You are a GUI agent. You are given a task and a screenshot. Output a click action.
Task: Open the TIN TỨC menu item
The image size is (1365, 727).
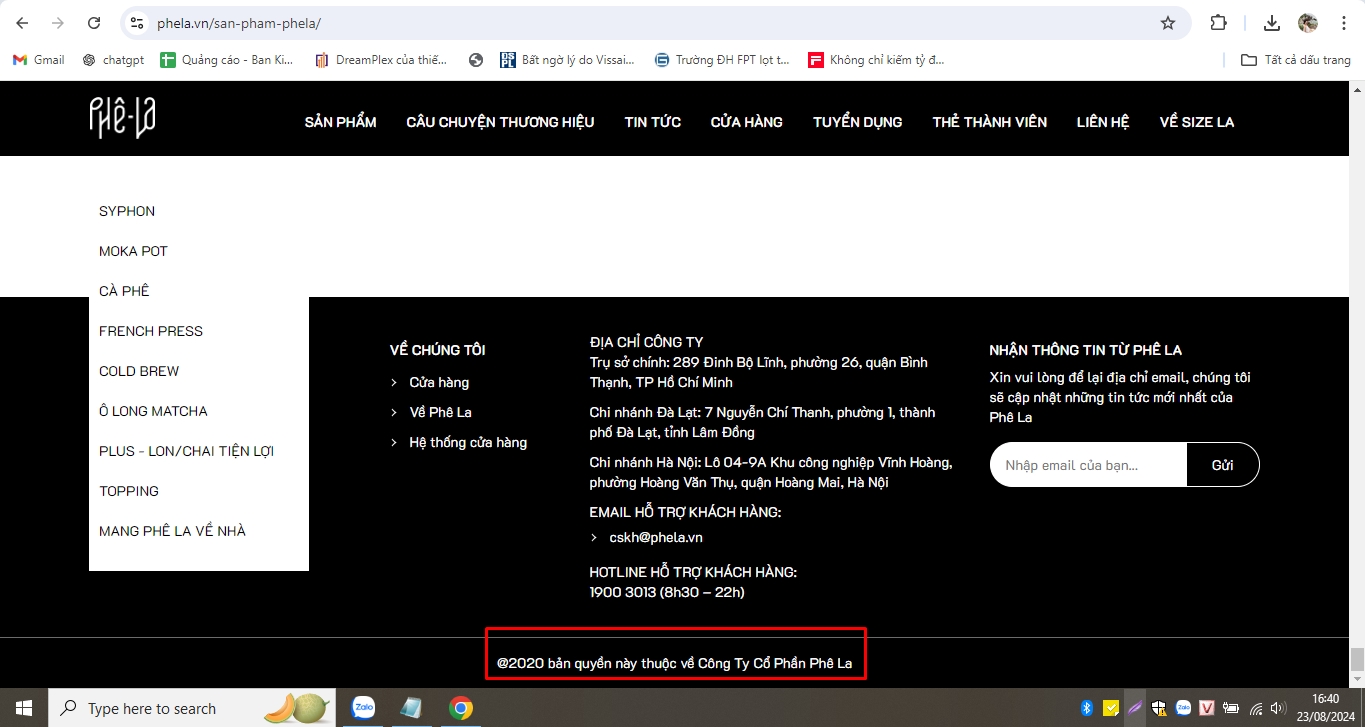652,121
